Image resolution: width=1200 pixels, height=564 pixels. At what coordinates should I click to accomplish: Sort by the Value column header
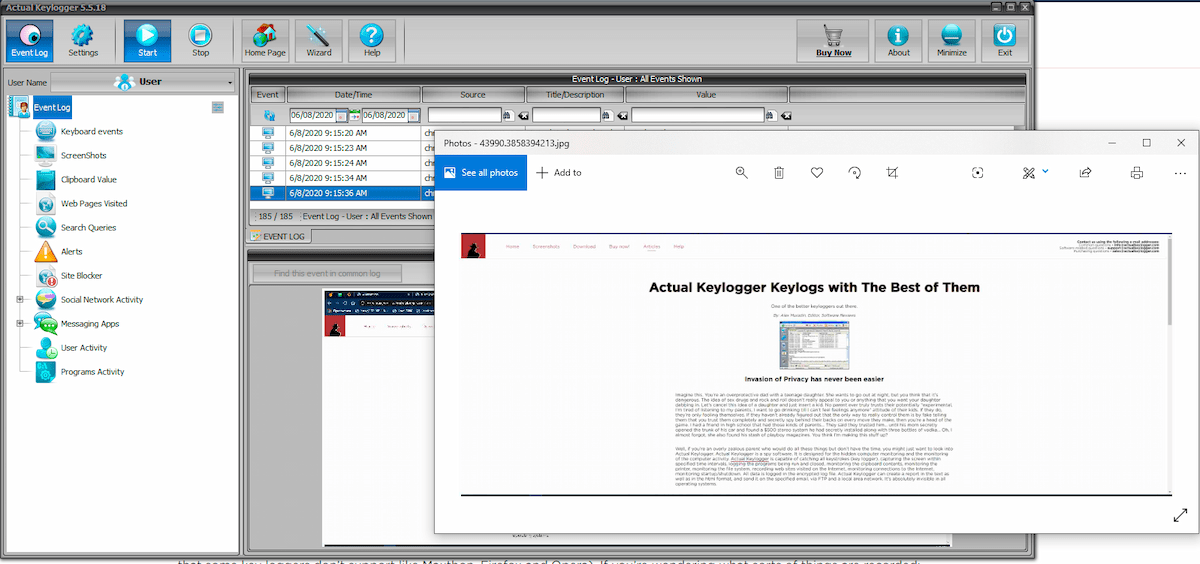click(x=706, y=95)
